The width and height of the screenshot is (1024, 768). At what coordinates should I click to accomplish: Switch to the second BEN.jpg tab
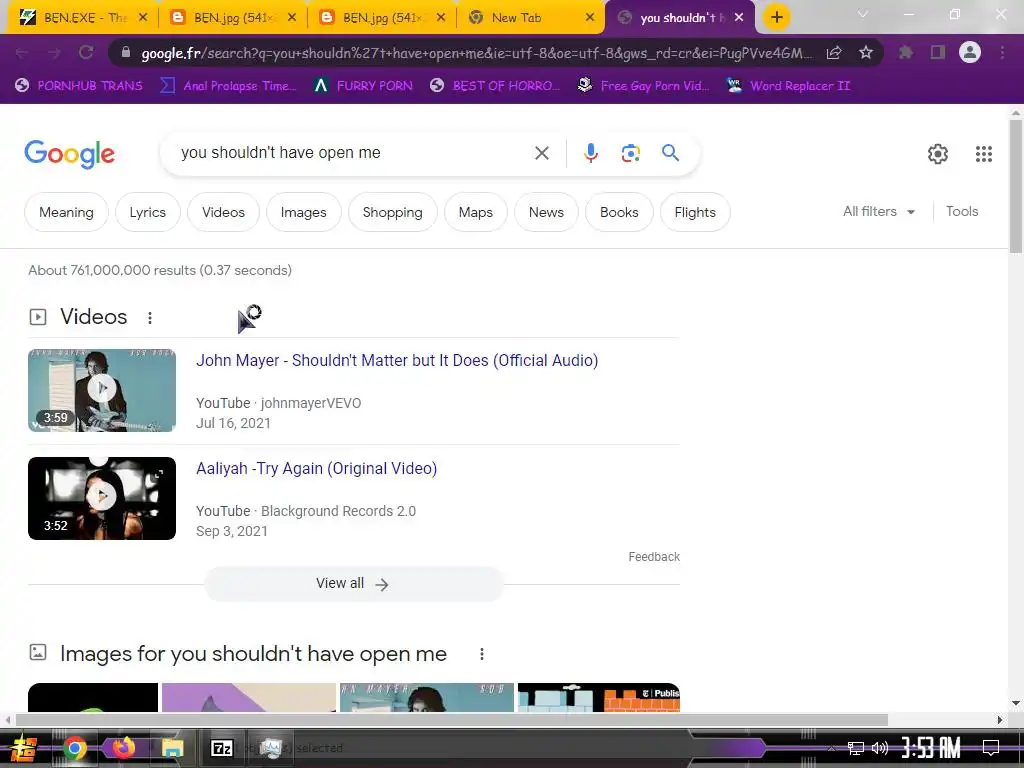click(379, 18)
